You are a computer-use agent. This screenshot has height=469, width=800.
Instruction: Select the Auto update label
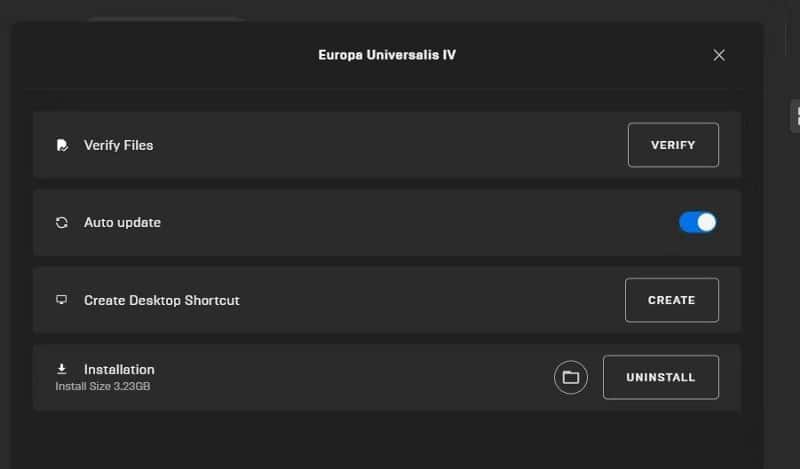pos(122,223)
